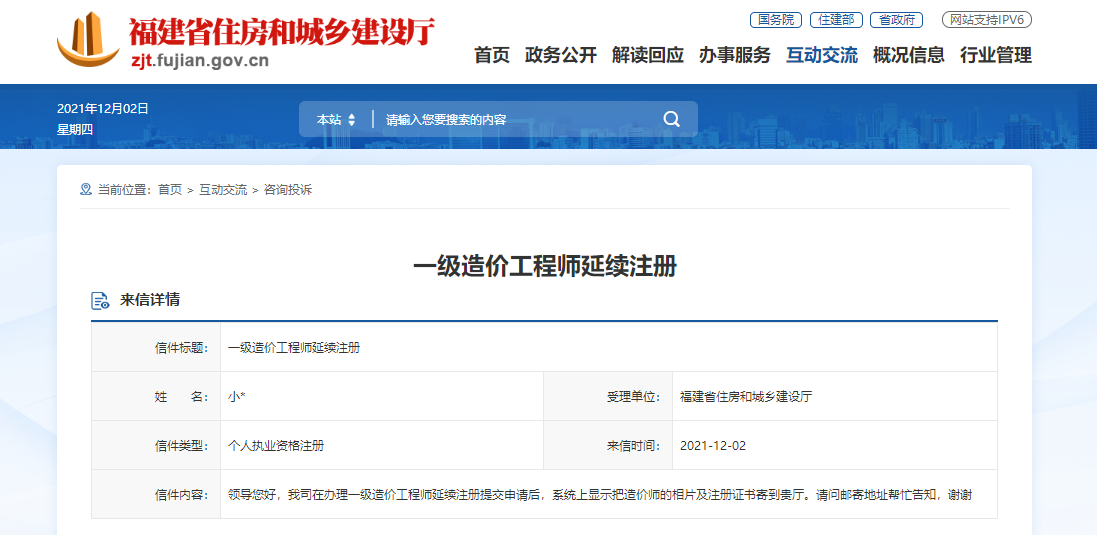Click the 首页 breadcrumb link

coord(170,190)
